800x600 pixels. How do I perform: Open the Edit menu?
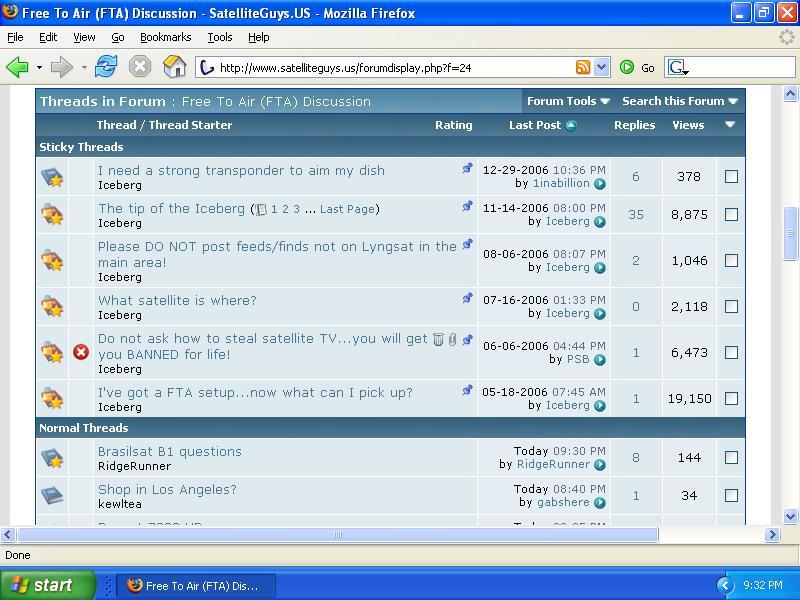click(48, 37)
